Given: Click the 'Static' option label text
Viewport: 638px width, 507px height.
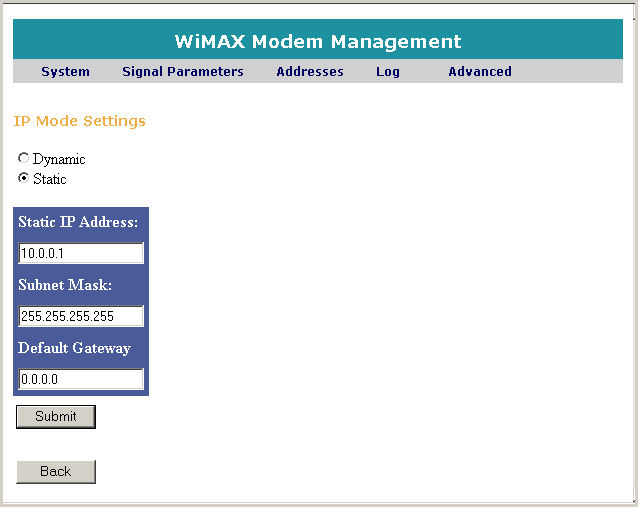Looking at the screenshot, I should [x=50, y=179].
